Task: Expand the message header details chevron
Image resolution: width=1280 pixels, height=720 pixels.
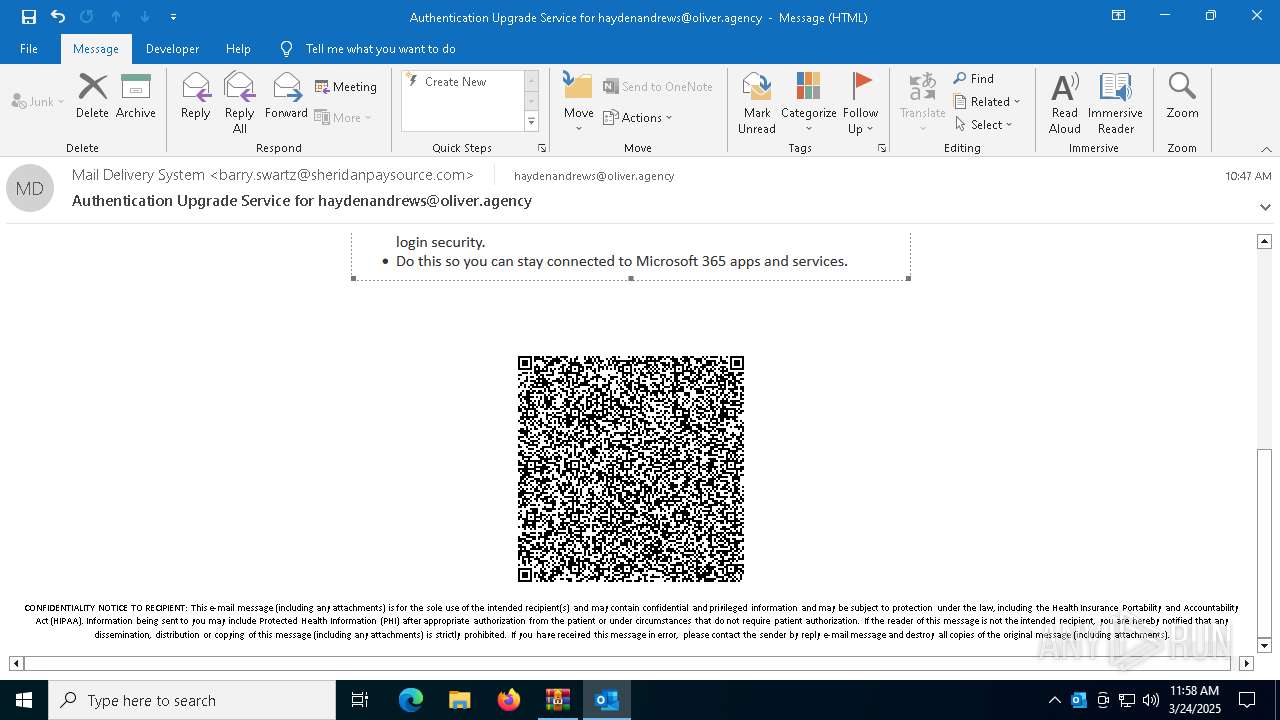Action: coord(1265,207)
